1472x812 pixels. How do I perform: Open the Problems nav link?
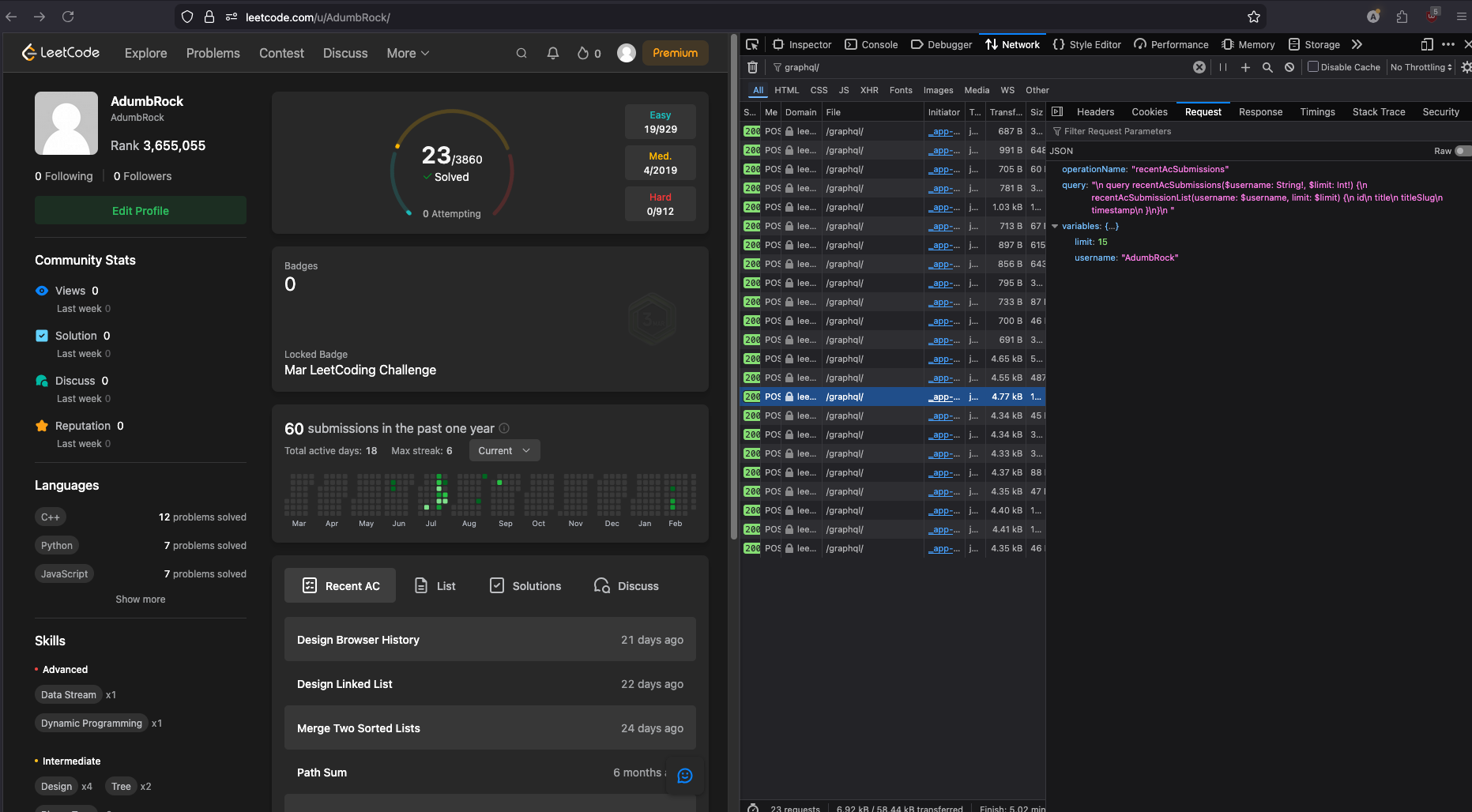pyautogui.click(x=213, y=53)
